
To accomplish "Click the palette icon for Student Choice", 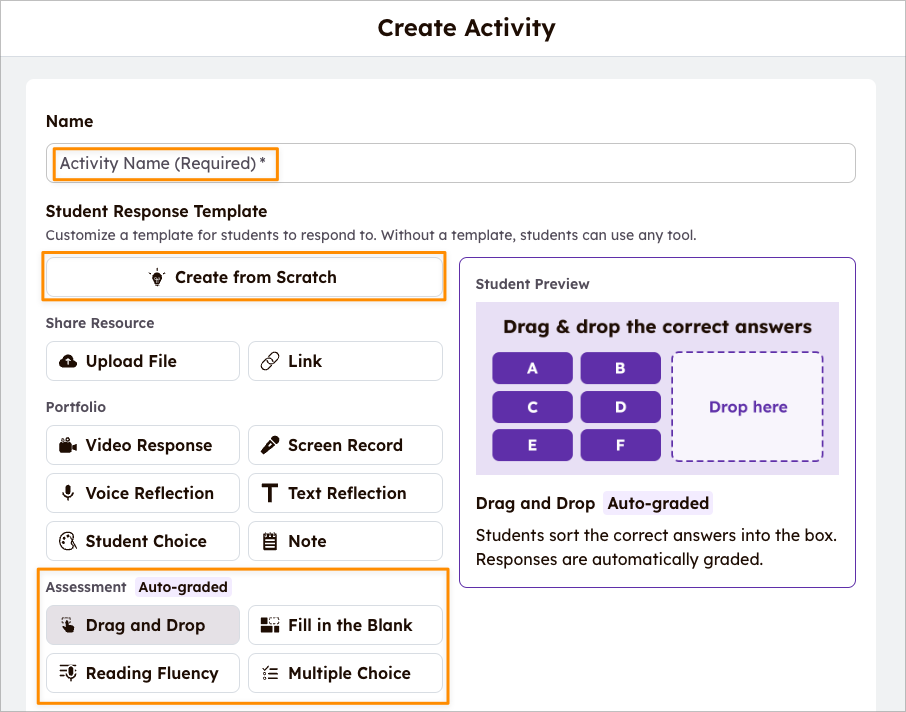I will coord(68,541).
